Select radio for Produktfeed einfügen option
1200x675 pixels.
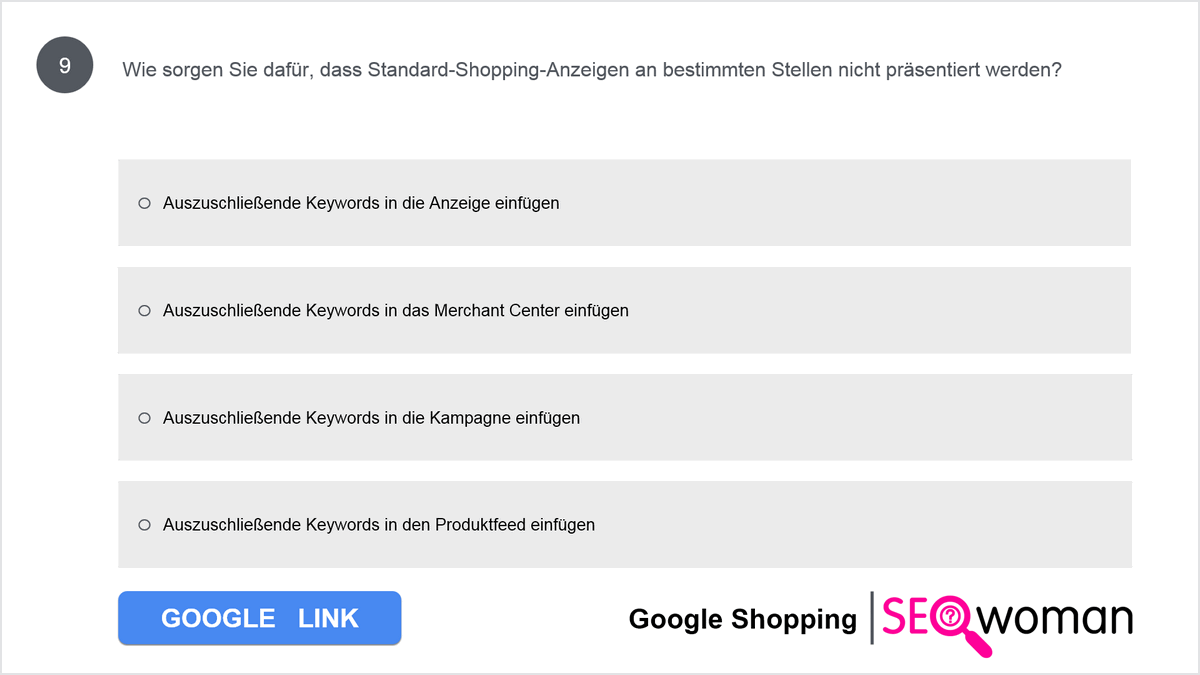click(x=144, y=524)
